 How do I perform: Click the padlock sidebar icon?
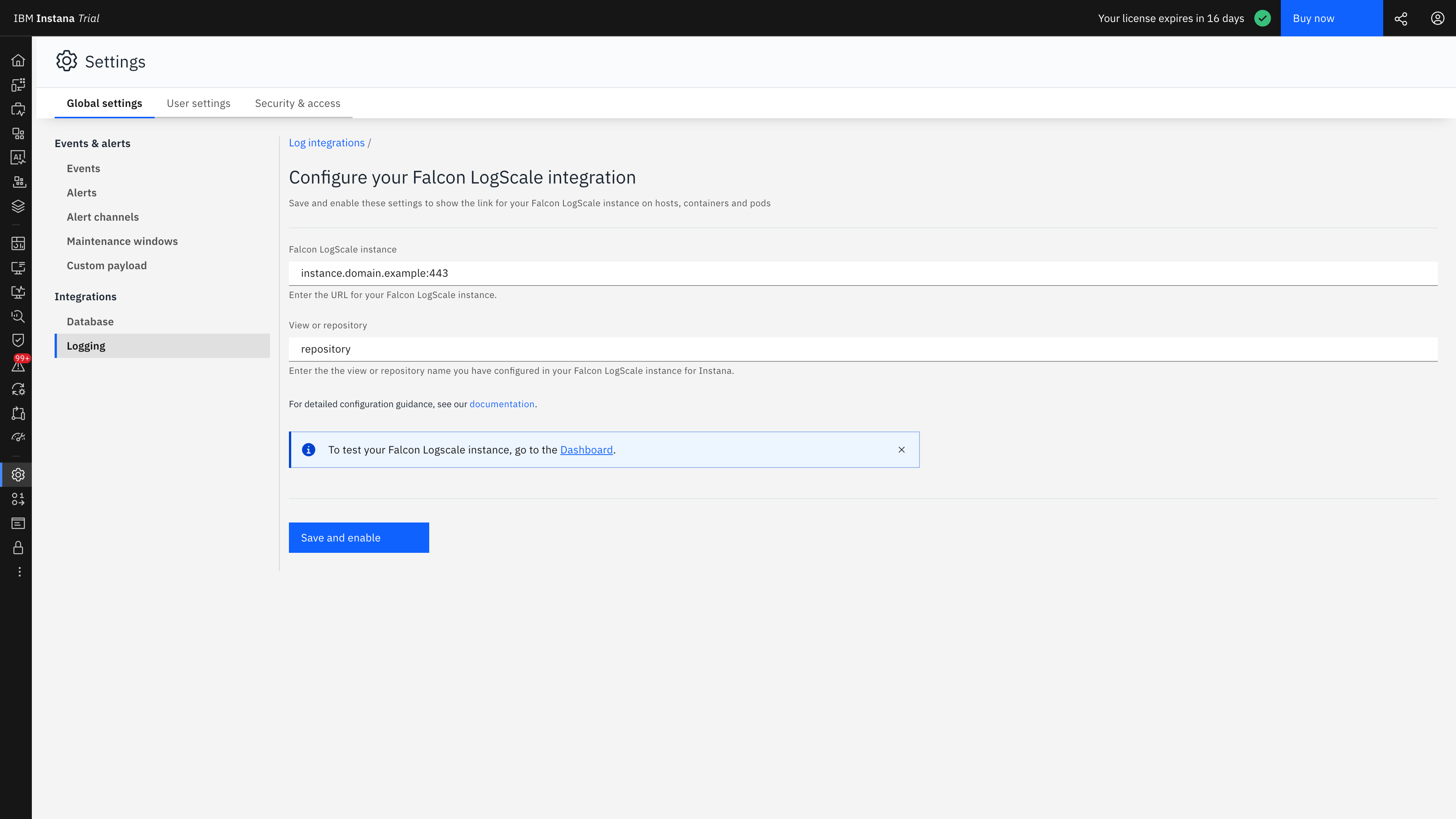[18, 548]
